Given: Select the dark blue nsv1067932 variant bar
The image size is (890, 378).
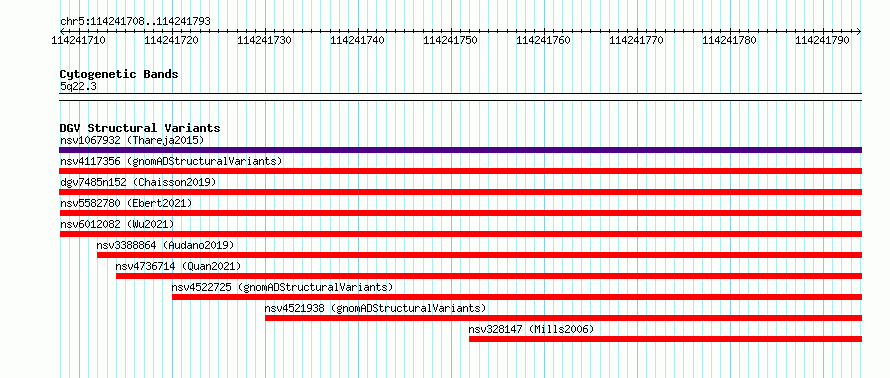Looking at the screenshot, I should click(460, 150).
